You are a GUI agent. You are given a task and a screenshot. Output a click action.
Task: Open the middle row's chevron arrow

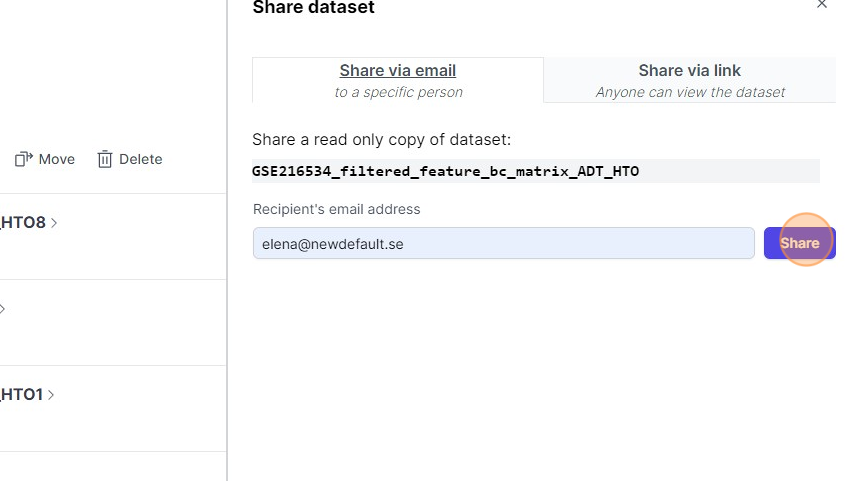[x=3, y=309]
